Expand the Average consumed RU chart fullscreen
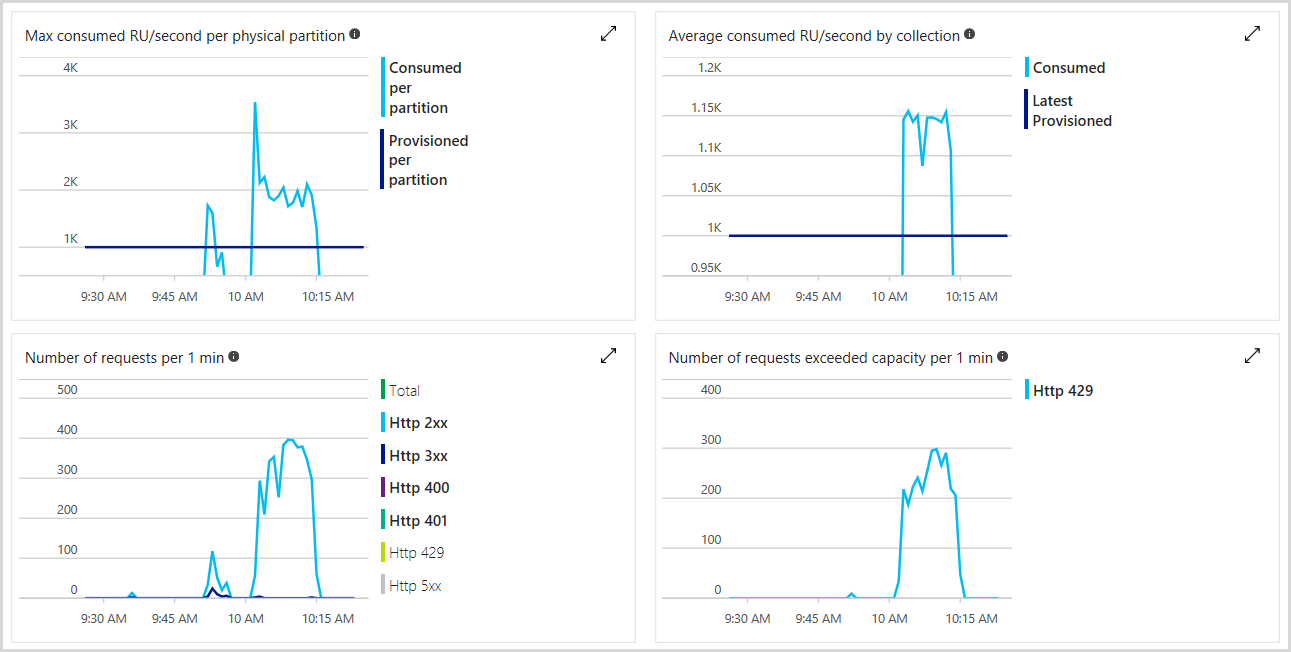Image resolution: width=1291 pixels, height=652 pixels. tap(1252, 33)
